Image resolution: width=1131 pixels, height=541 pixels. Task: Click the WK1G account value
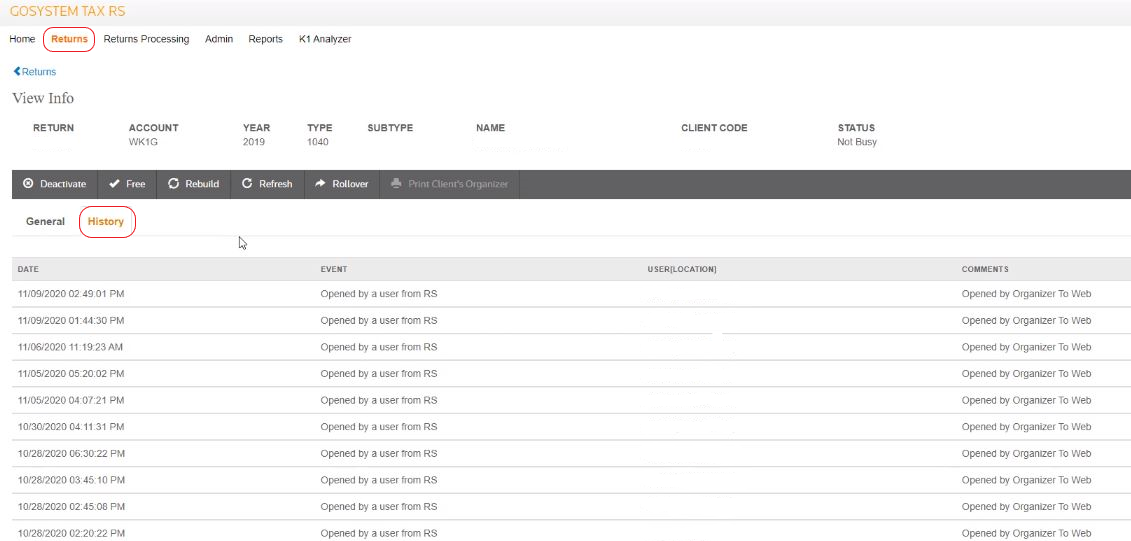pyautogui.click(x=143, y=142)
